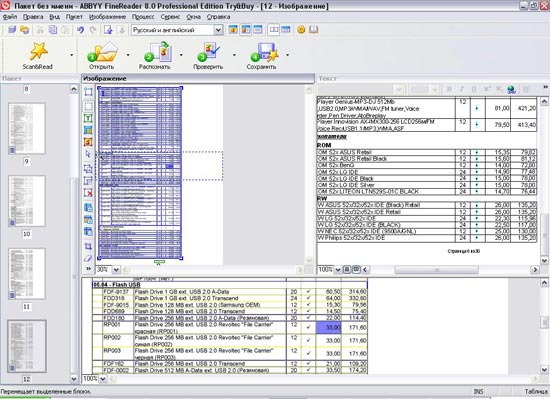The height and width of the screenshot is (399, 550).
Task: Open the Text pane 100% zoom dropdown
Action: point(337,270)
